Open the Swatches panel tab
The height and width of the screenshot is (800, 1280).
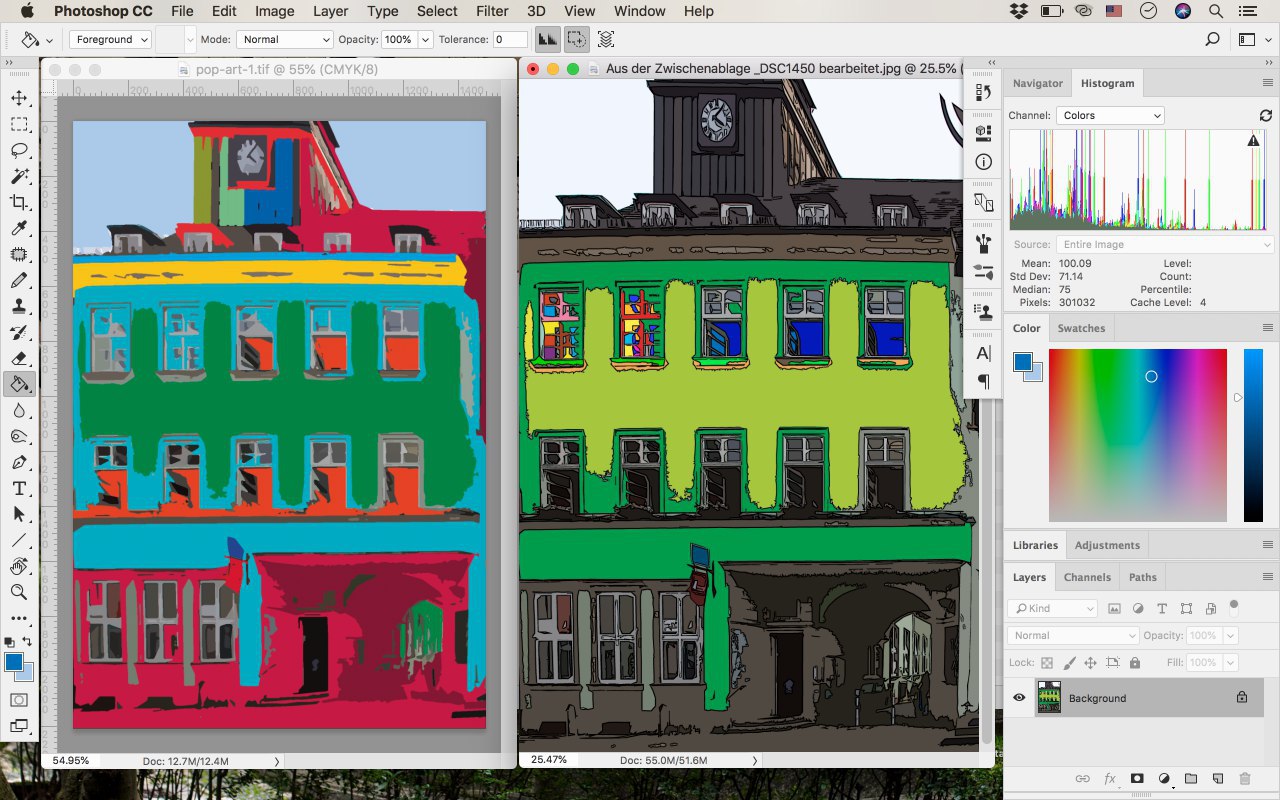1081,328
